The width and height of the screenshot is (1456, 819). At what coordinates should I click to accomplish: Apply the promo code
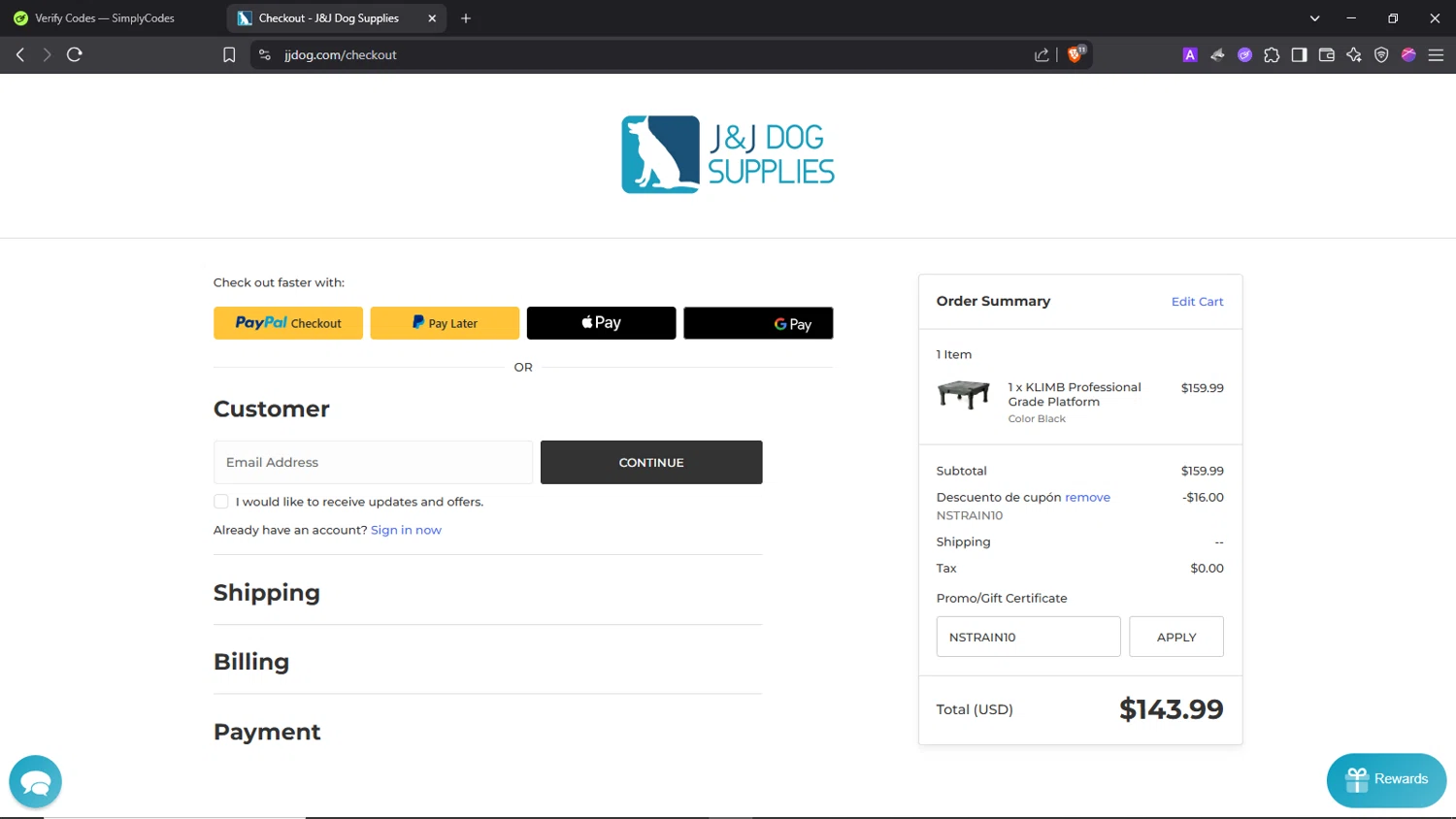[x=1176, y=637]
